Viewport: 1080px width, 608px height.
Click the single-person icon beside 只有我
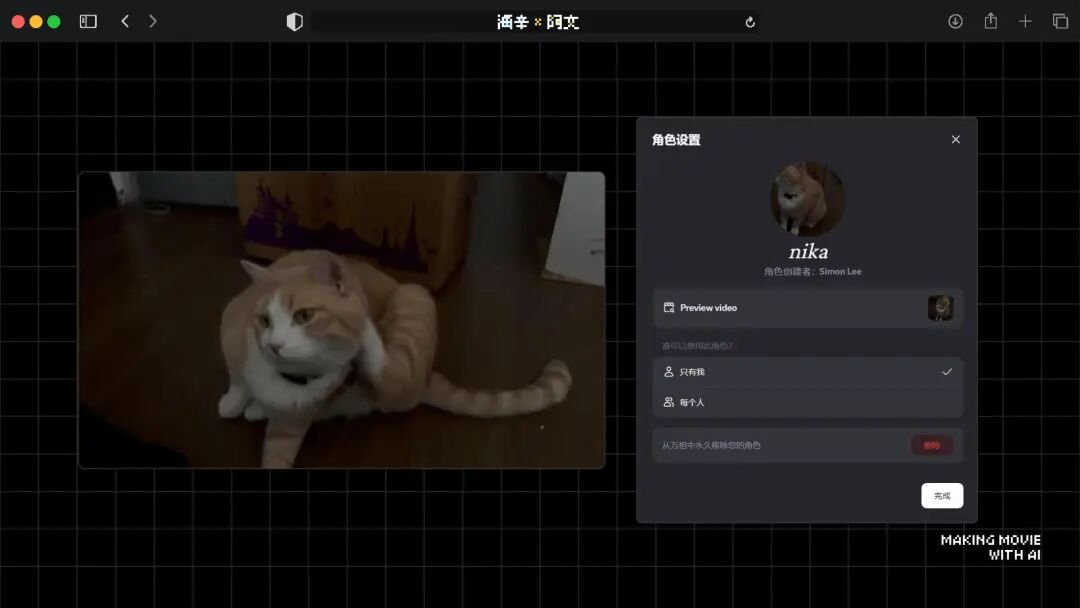(x=668, y=371)
